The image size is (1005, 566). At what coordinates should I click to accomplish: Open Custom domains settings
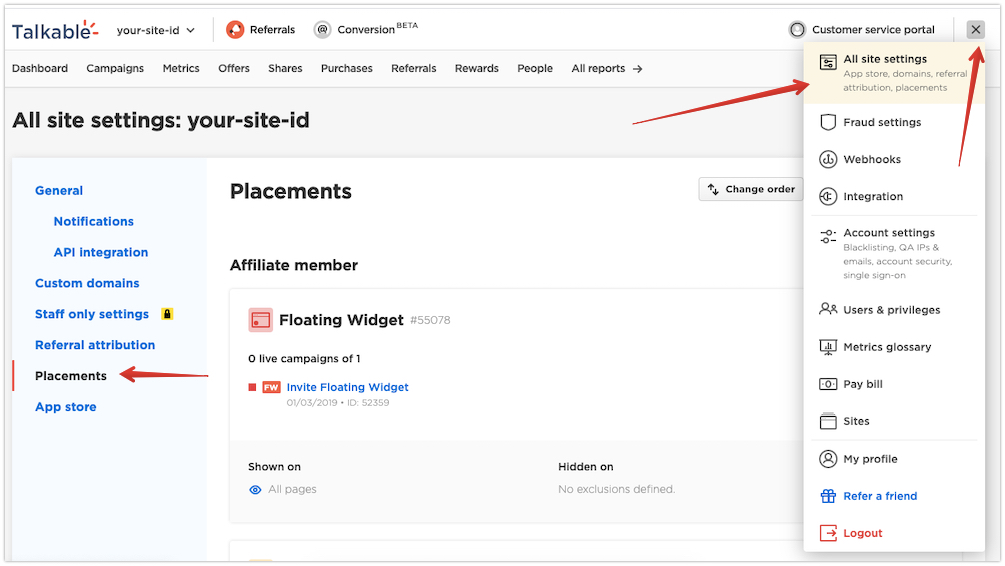point(87,283)
